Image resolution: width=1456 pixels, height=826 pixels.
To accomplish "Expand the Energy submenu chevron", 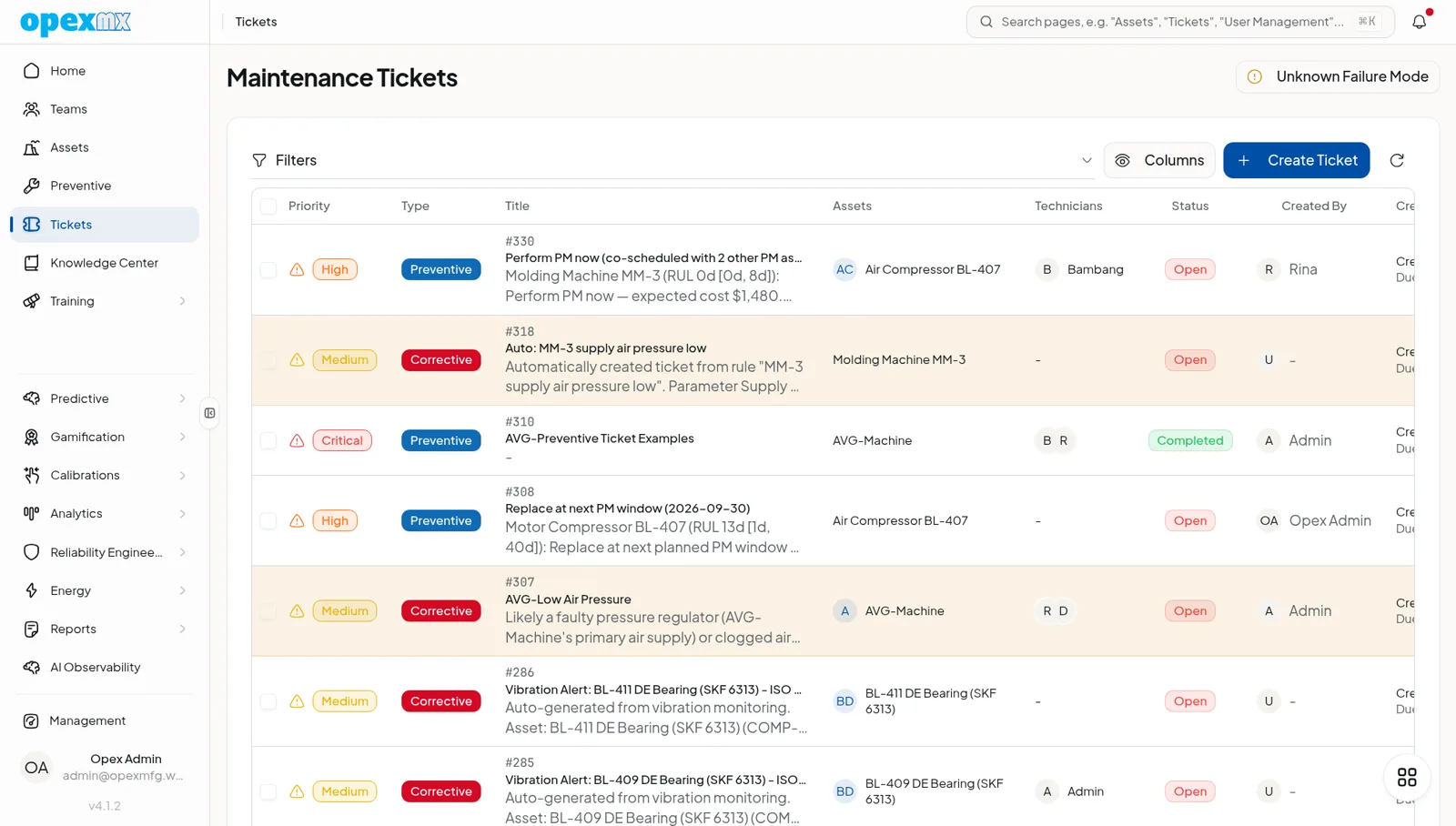I will 182,590.
